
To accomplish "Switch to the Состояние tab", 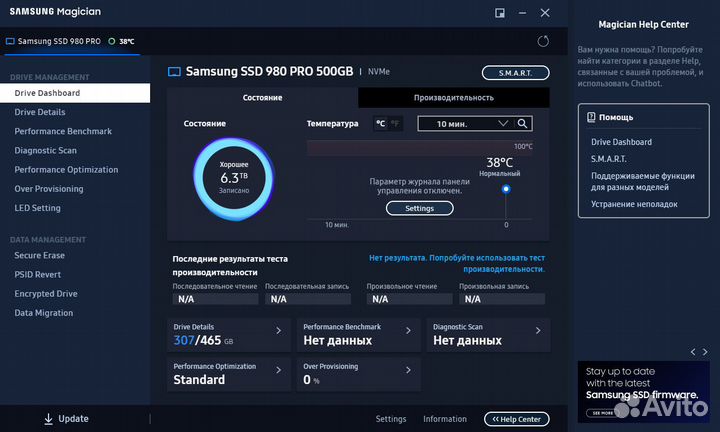I will (263, 98).
